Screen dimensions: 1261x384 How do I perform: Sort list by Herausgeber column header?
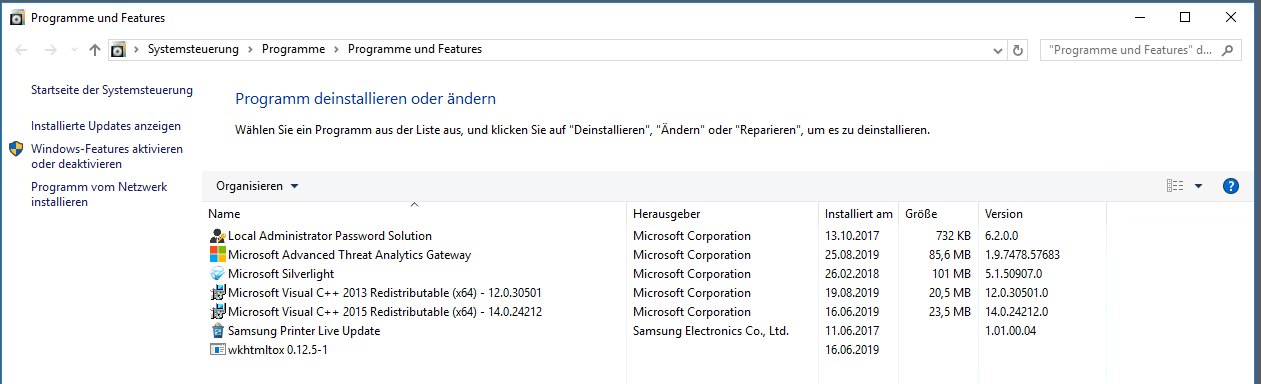[723, 214]
